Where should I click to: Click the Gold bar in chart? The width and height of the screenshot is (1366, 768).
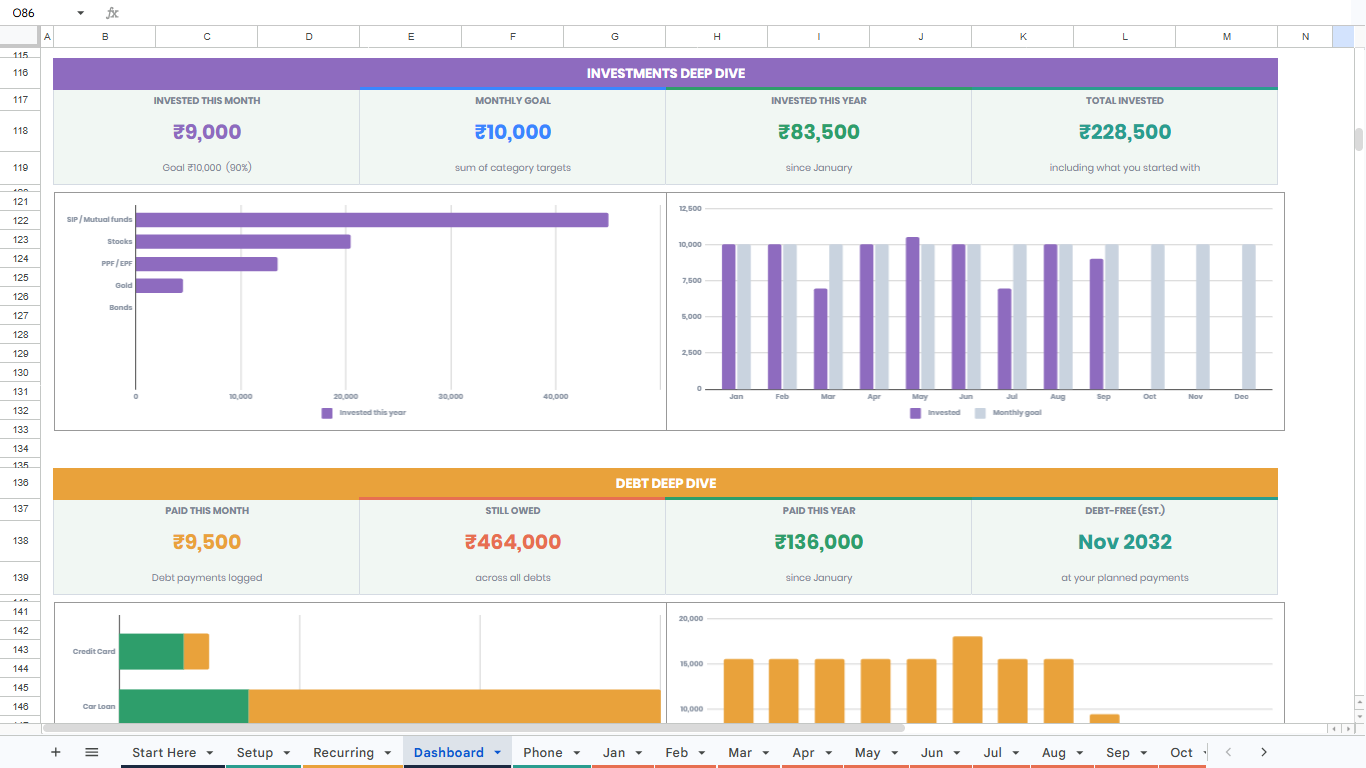(x=159, y=286)
